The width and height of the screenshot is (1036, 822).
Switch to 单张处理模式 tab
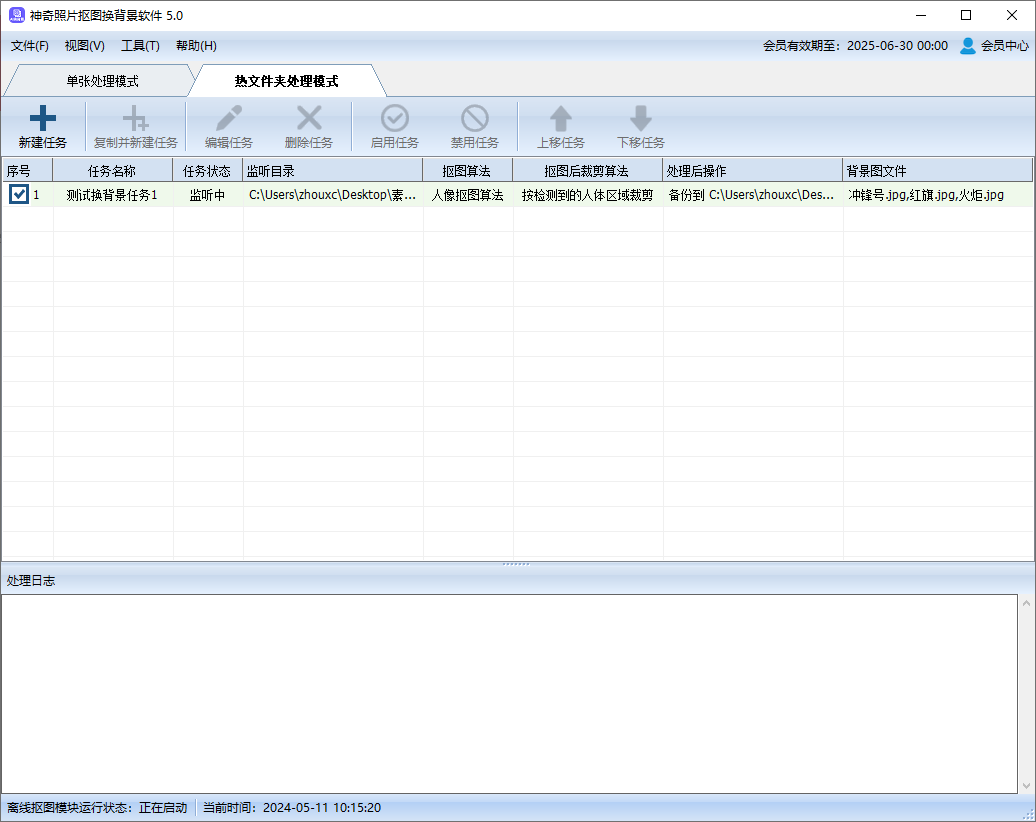tap(102, 81)
